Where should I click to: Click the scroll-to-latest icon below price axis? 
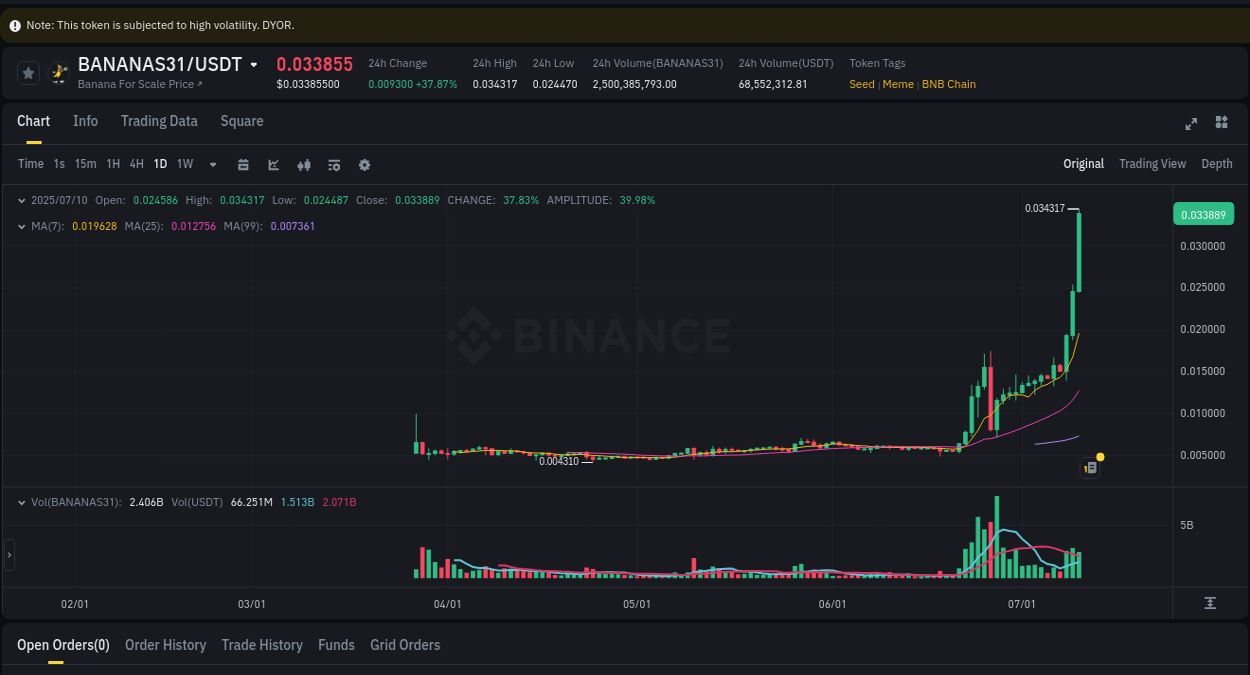1209,604
